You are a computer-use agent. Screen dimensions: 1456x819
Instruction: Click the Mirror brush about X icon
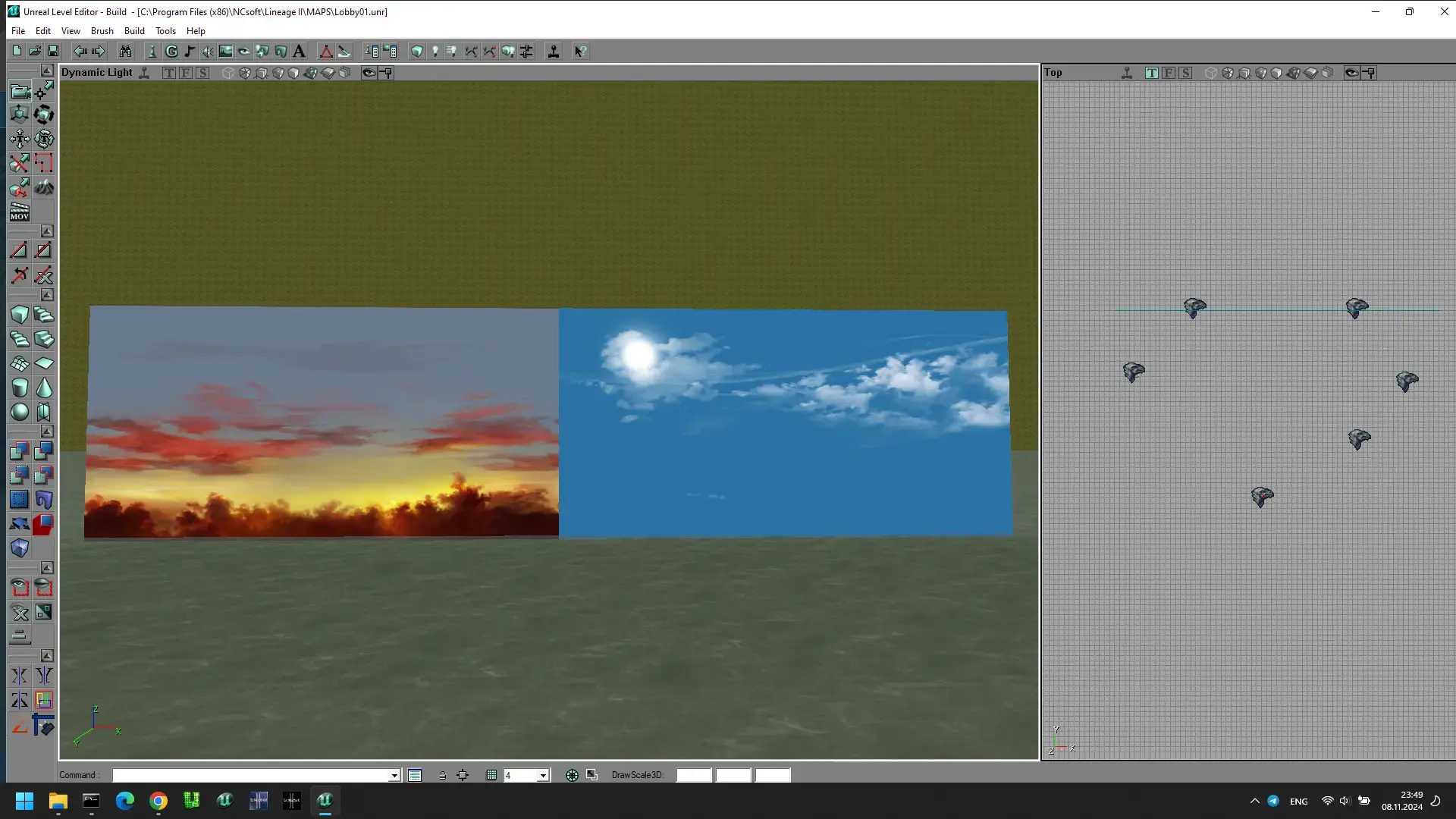20,676
